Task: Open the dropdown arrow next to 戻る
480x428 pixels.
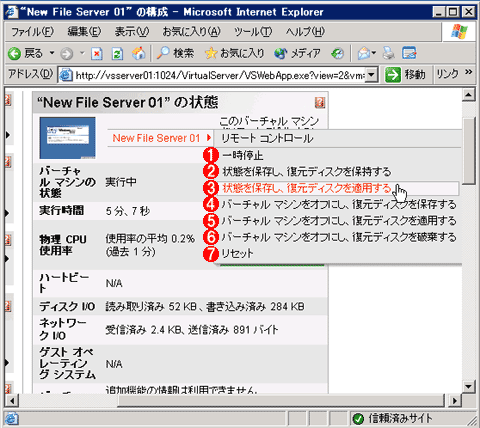Action: tap(52, 53)
